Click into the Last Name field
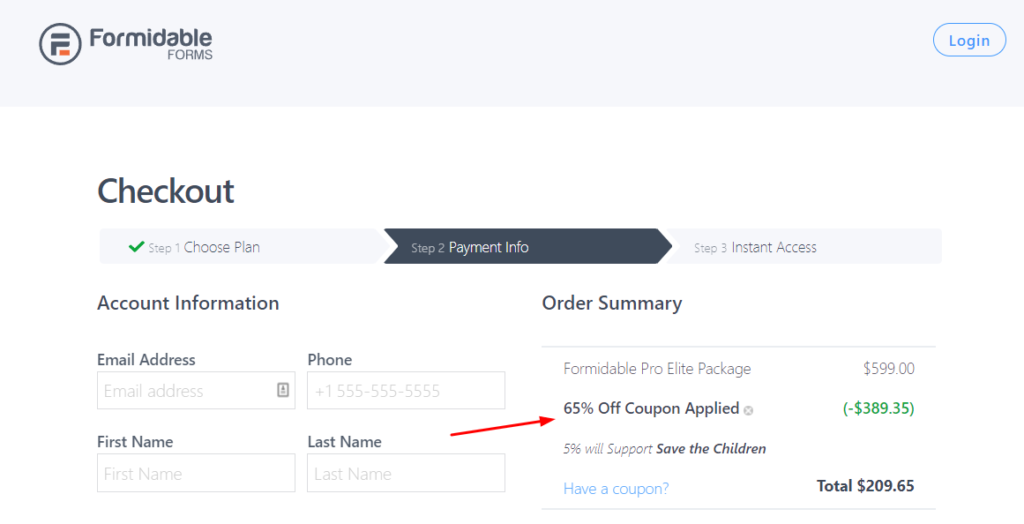 [x=406, y=473]
